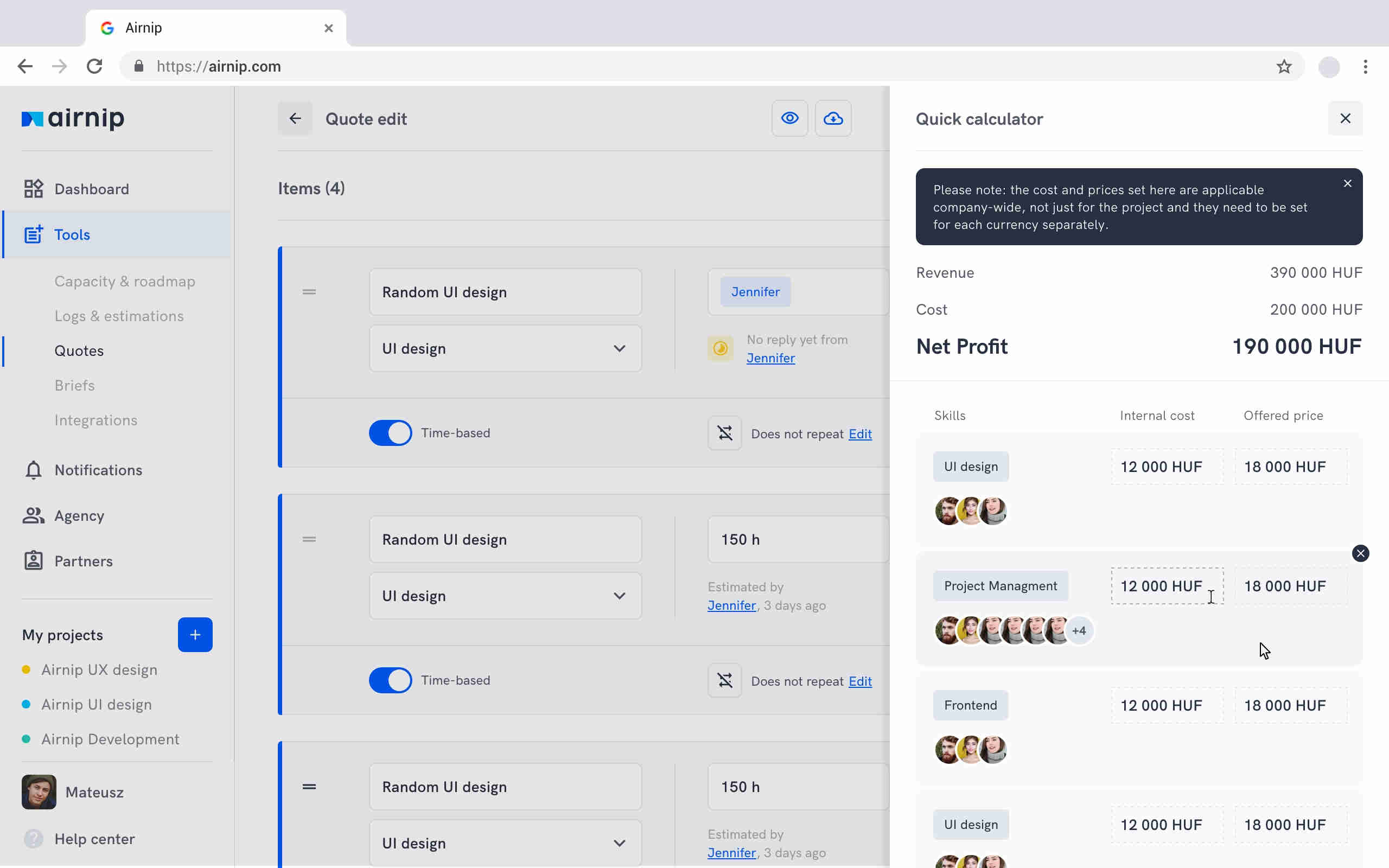Open Tools in the sidebar
This screenshot has height=868, width=1389.
pos(117,235)
